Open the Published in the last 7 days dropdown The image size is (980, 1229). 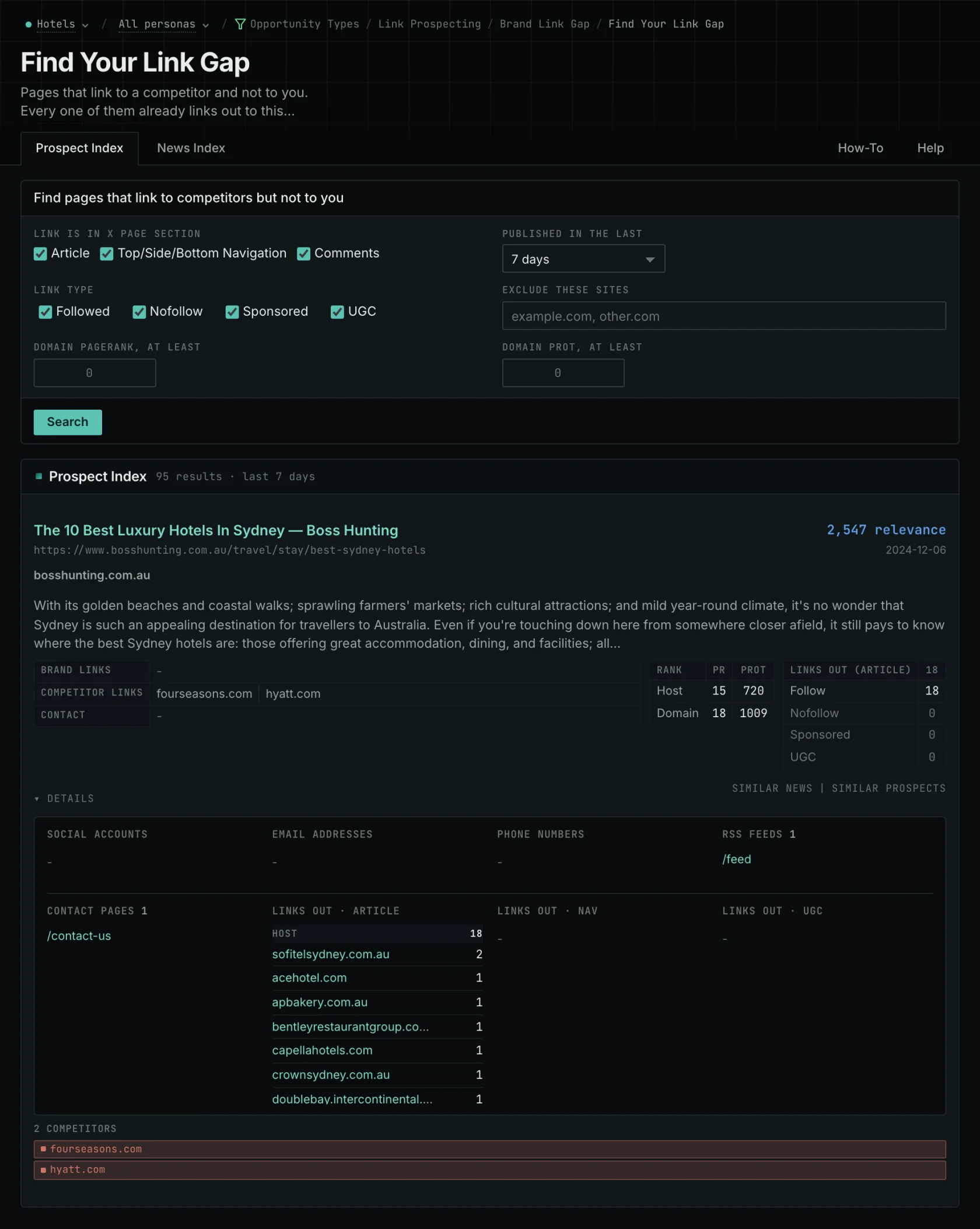point(583,259)
